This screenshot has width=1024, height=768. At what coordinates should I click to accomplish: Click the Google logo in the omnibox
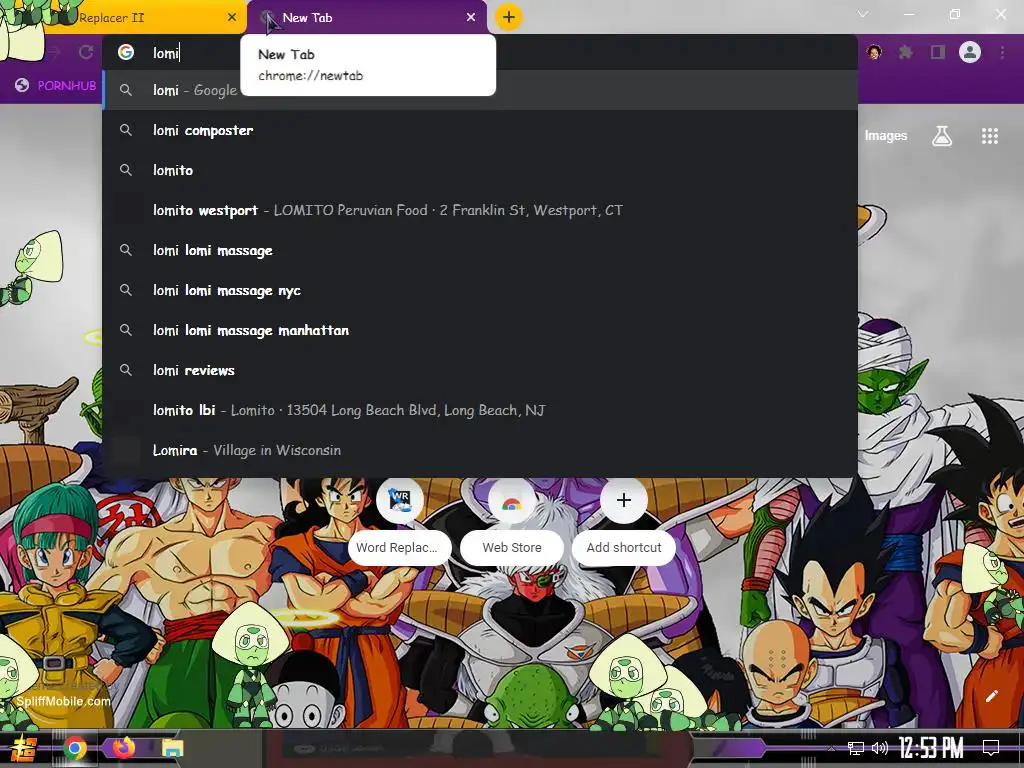coord(126,52)
